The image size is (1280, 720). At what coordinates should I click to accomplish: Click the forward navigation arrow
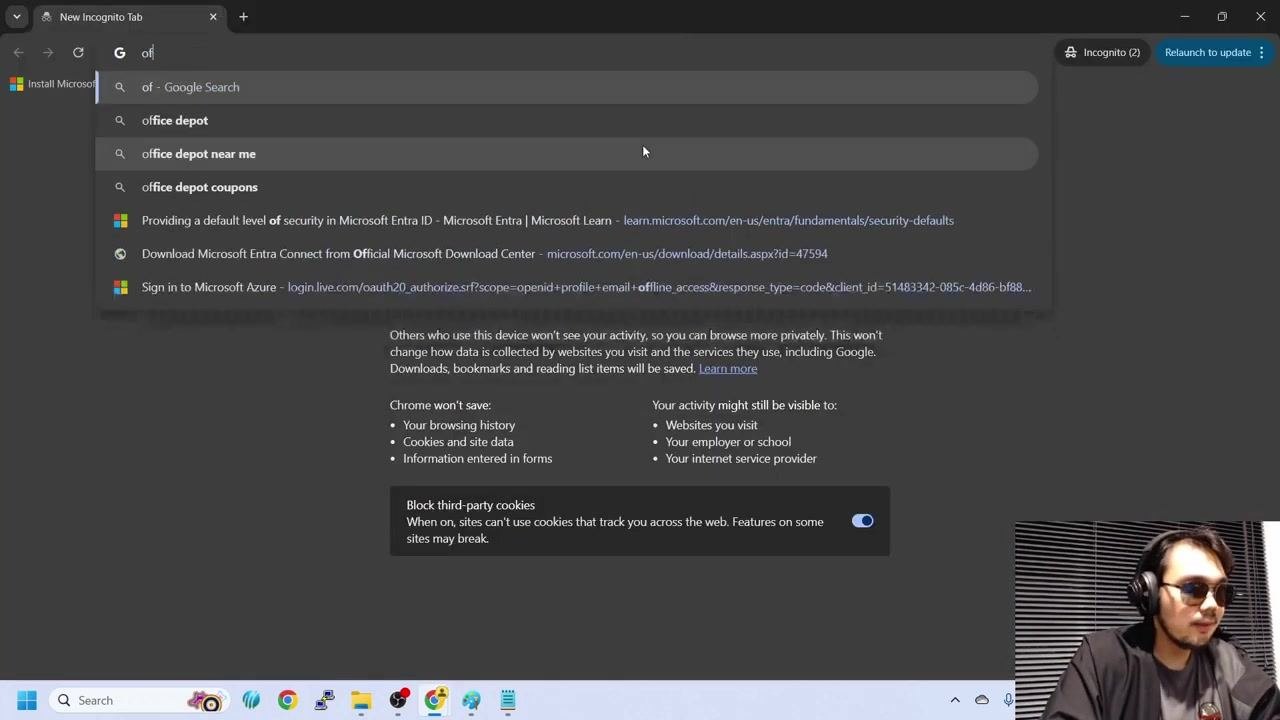pos(48,52)
